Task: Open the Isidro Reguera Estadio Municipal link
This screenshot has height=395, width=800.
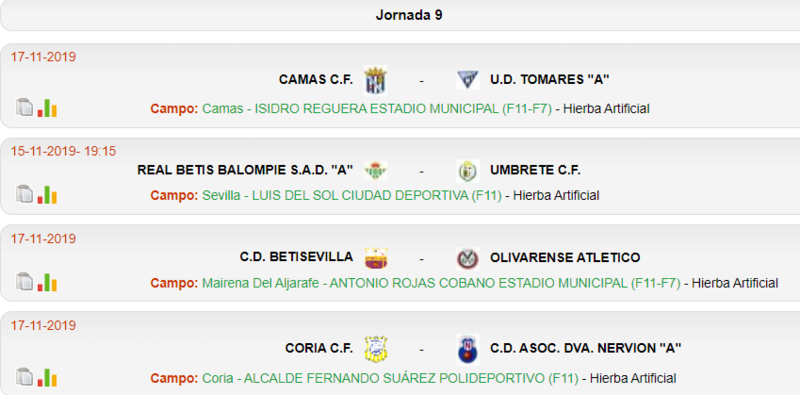Action: pyautogui.click(x=377, y=109)
